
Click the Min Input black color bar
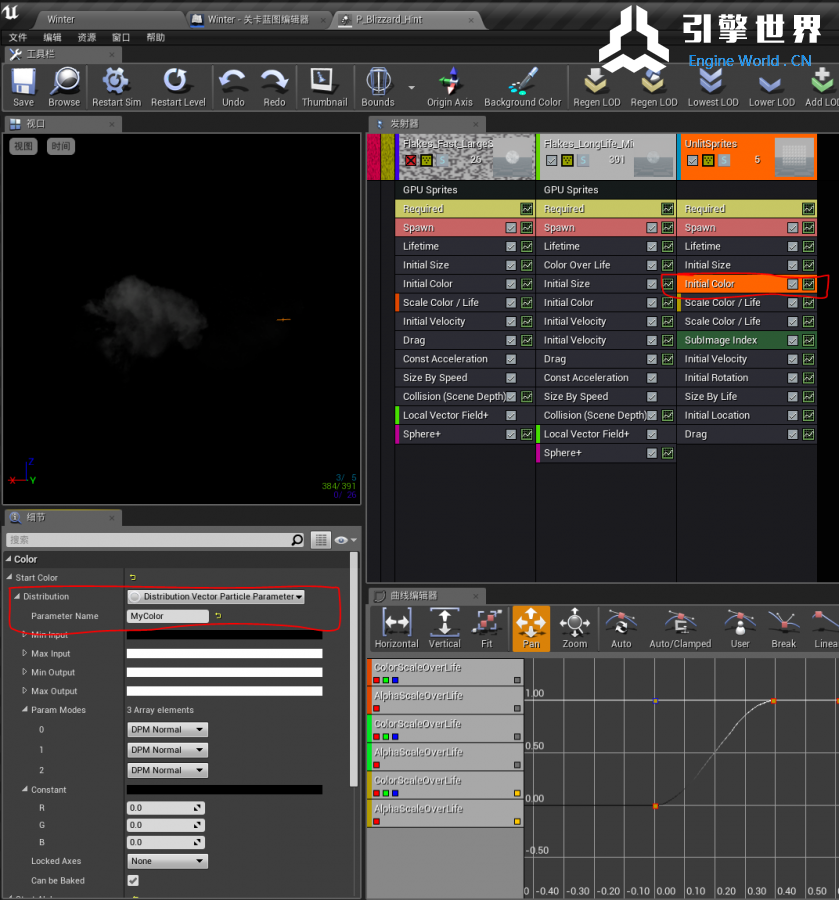tap(224, 635)
